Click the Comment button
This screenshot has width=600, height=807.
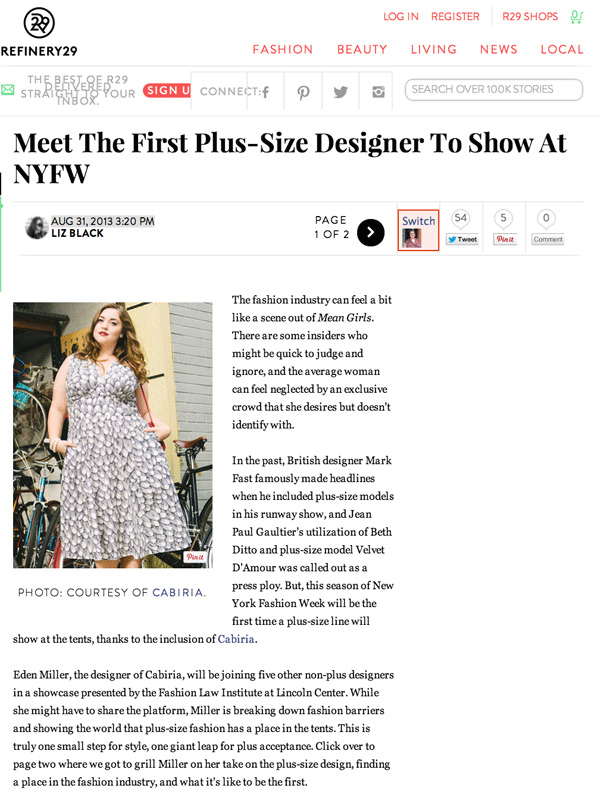548,239
